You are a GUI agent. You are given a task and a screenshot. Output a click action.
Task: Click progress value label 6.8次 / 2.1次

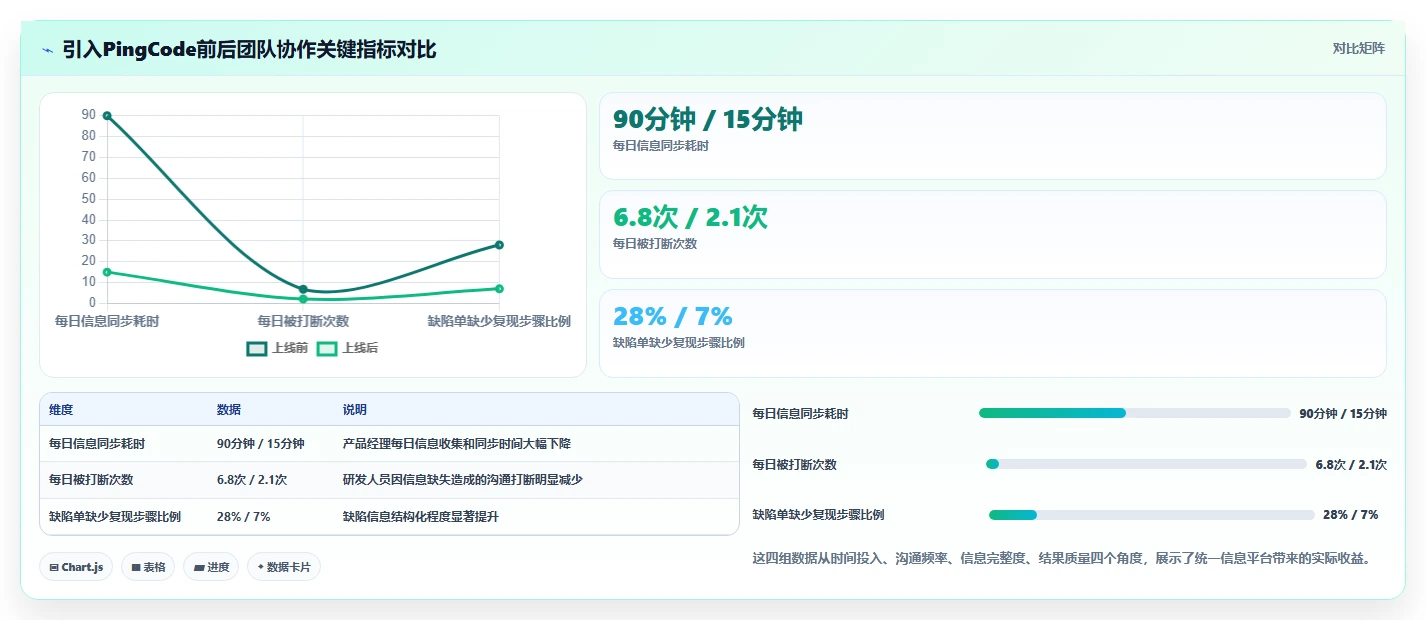[x=1351, y=464]
